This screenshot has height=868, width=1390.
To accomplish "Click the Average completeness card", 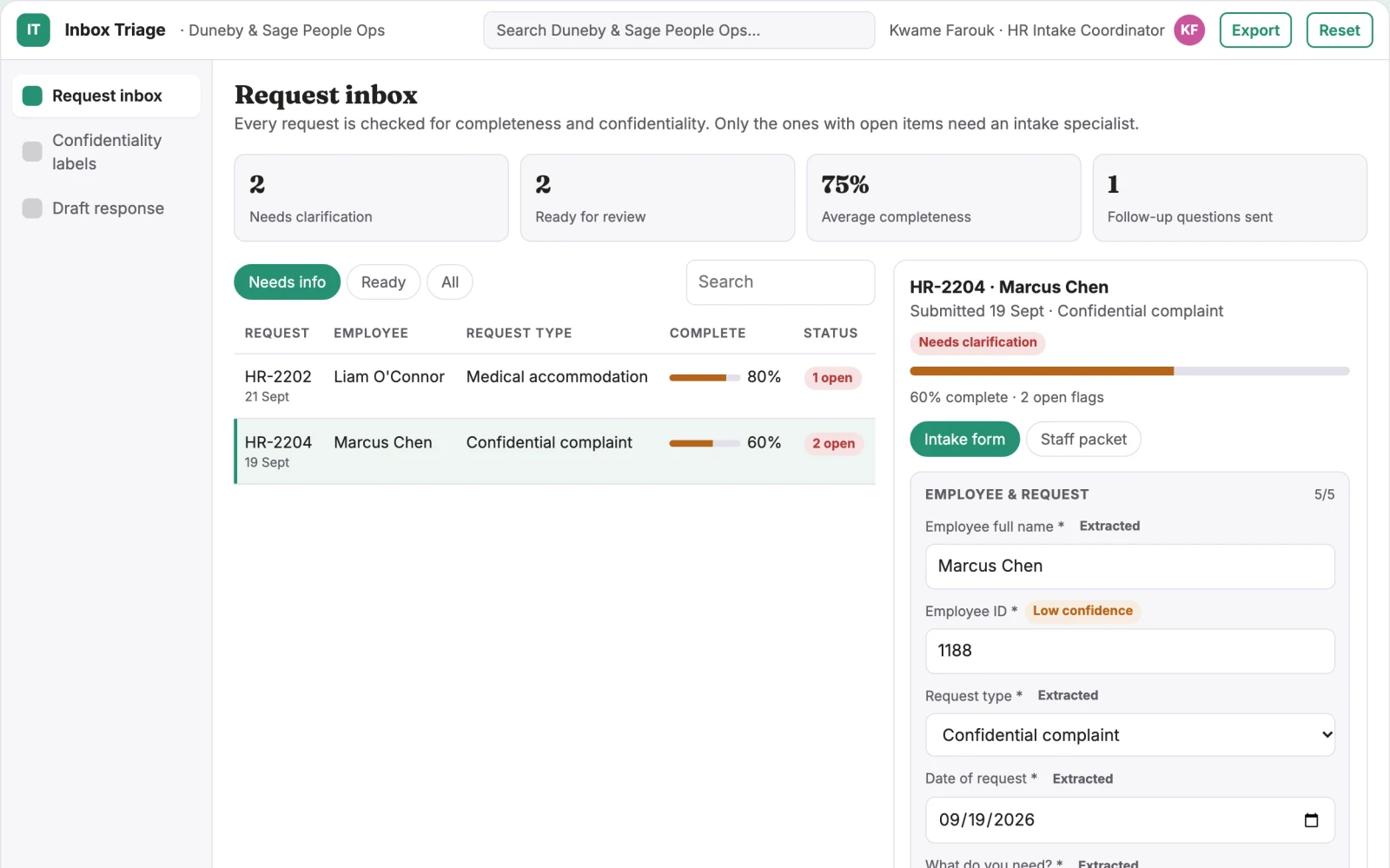I will 943,198.
